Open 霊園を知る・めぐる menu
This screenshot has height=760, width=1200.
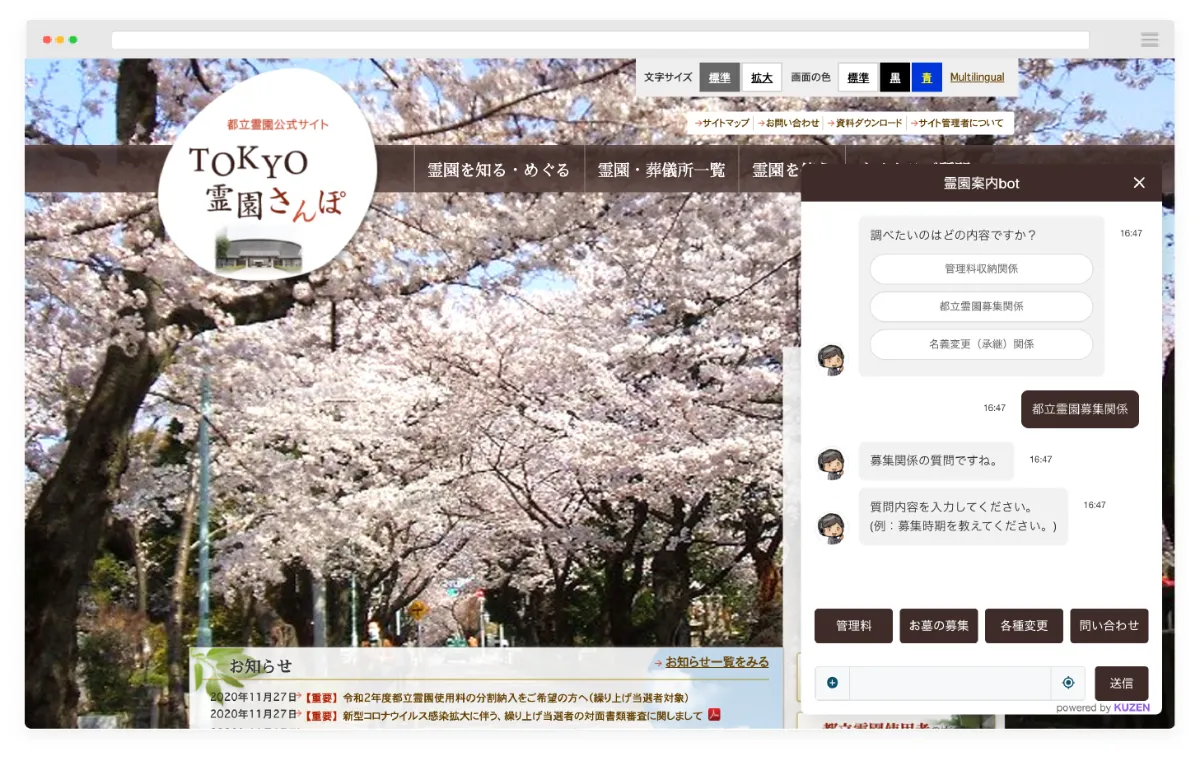498,169
